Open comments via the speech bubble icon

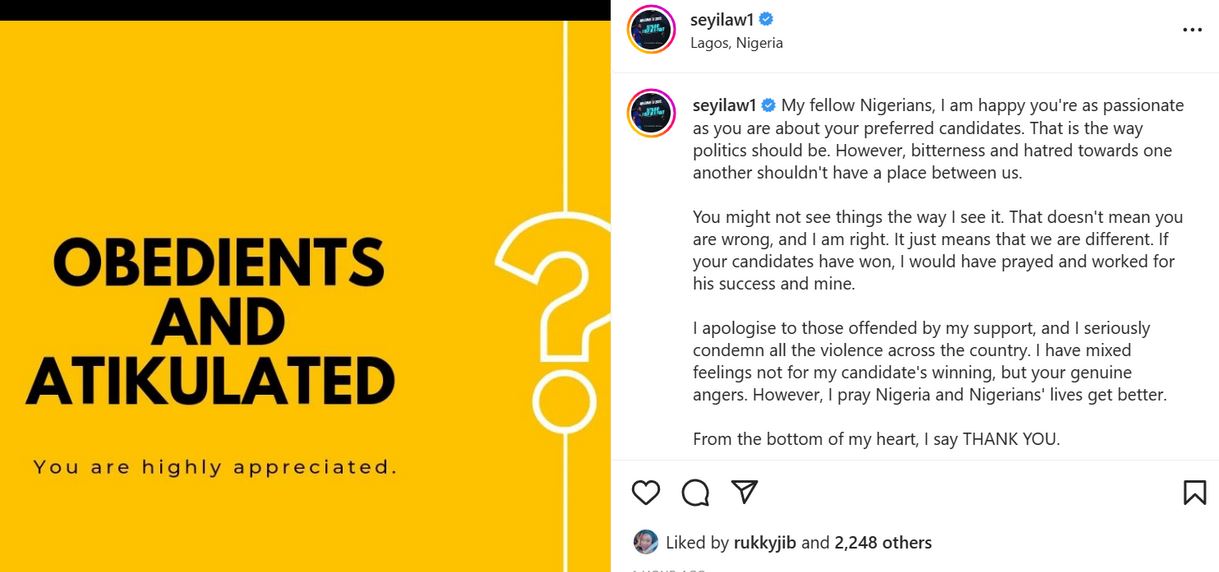(x=695, y=492)
